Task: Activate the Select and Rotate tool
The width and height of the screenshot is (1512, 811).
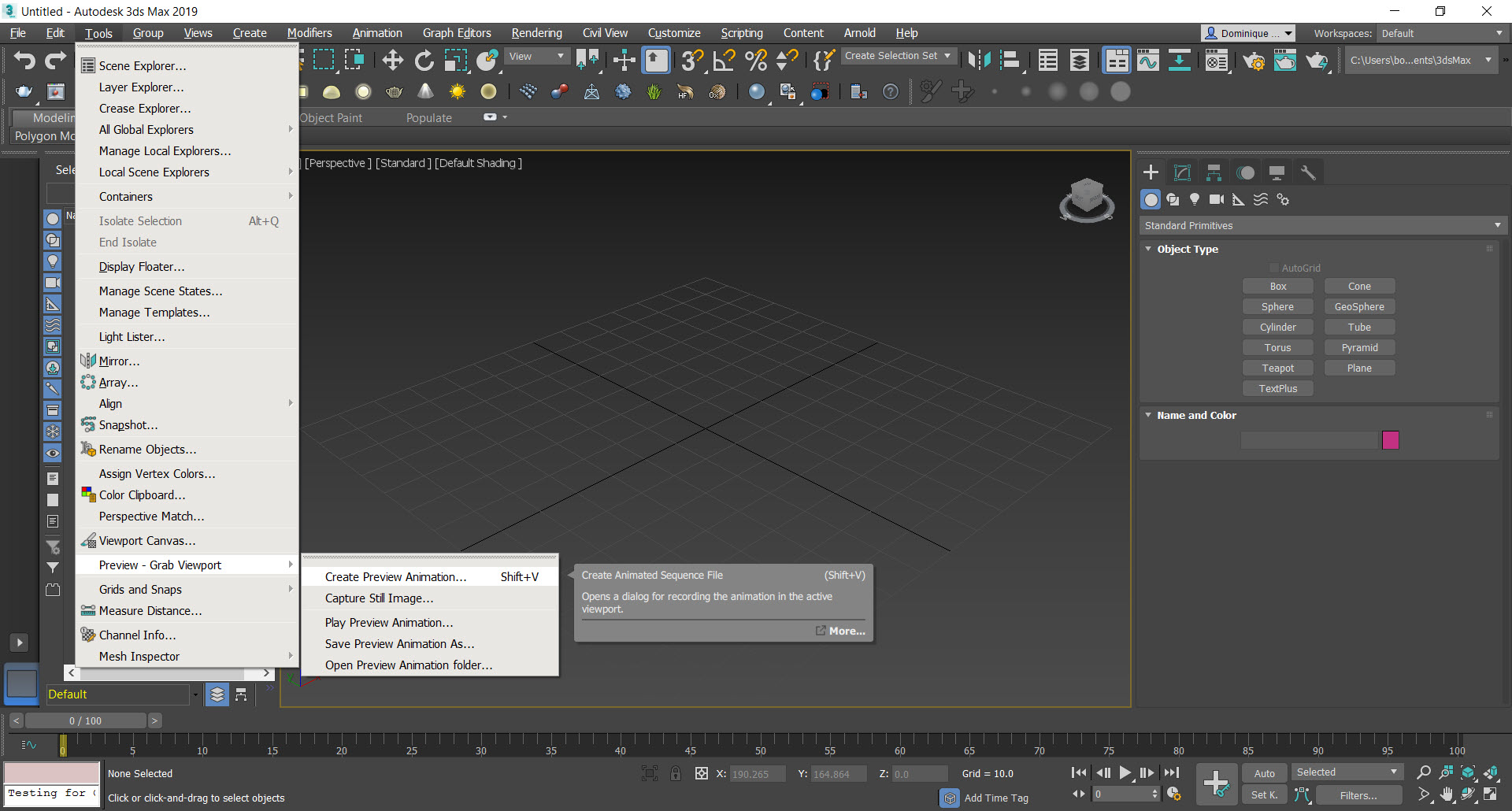Action: [424, 61]
